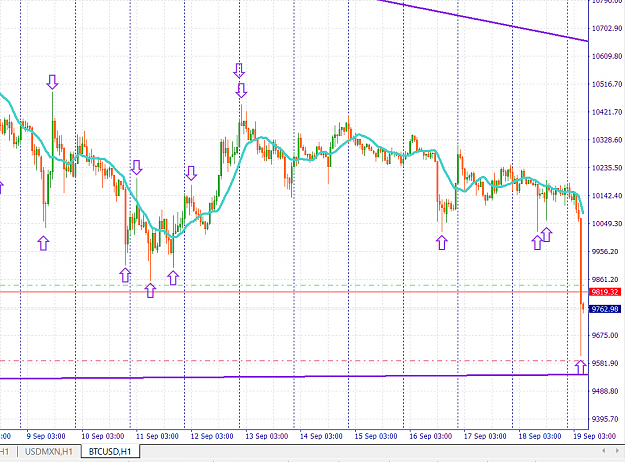Click the 19 Sep 03:00 time axis label
Viewport: 625px width, 462px height.
594,436
